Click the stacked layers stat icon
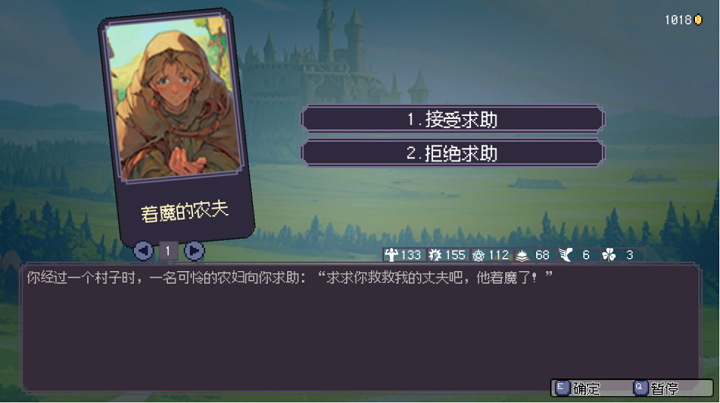Image resolution: width=720 pixels, height=403 pixels. 522,255
